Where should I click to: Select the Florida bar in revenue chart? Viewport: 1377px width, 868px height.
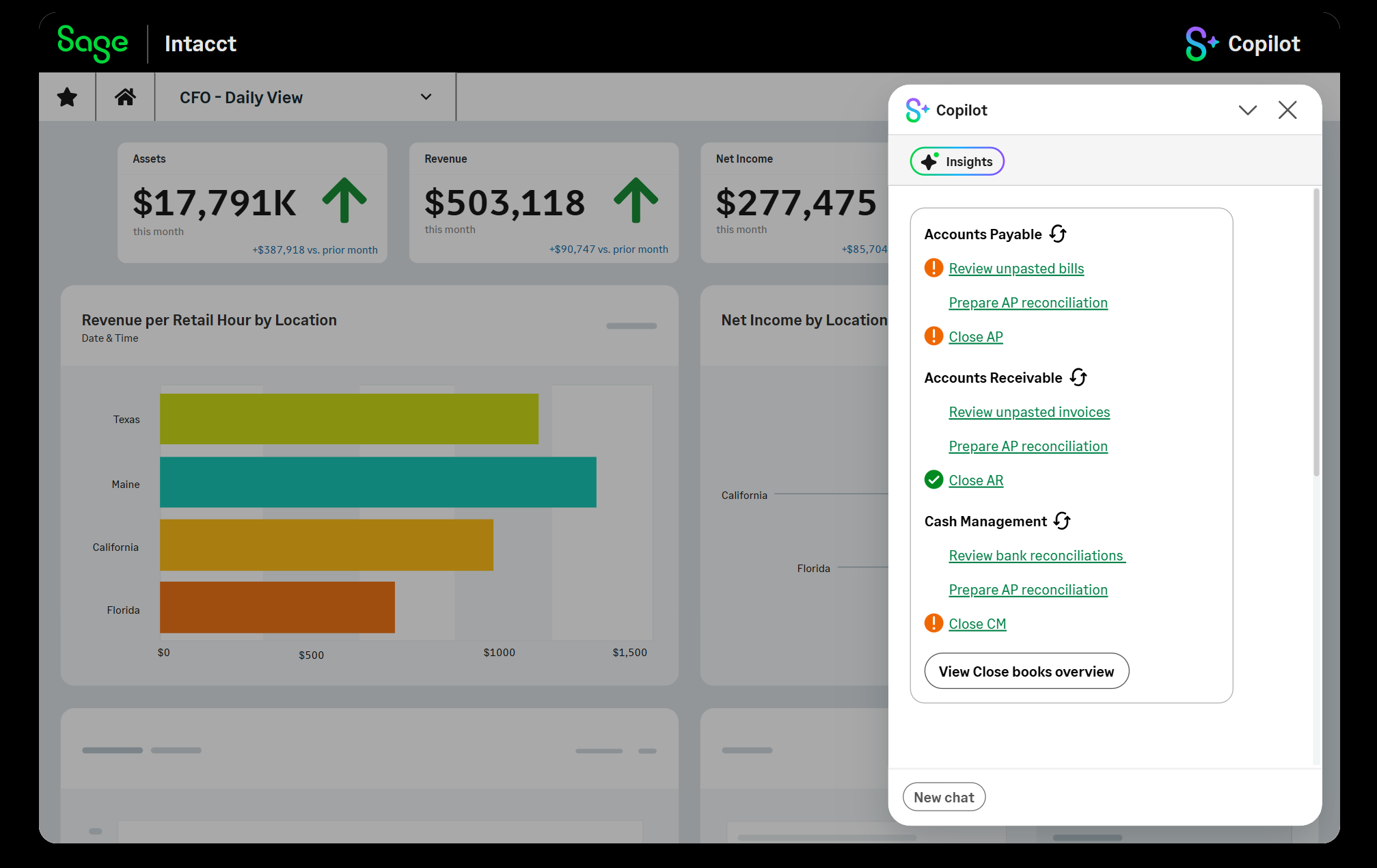277,608
